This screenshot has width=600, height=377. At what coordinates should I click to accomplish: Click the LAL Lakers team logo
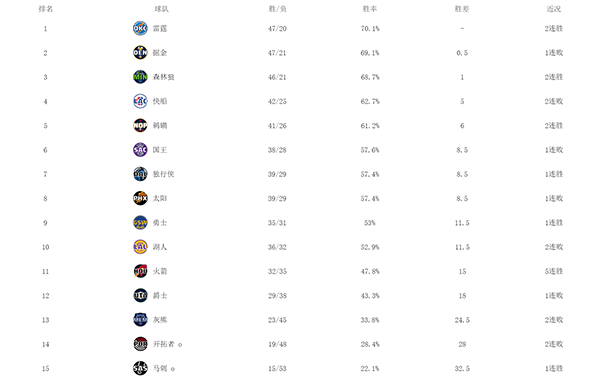(140, 247)
